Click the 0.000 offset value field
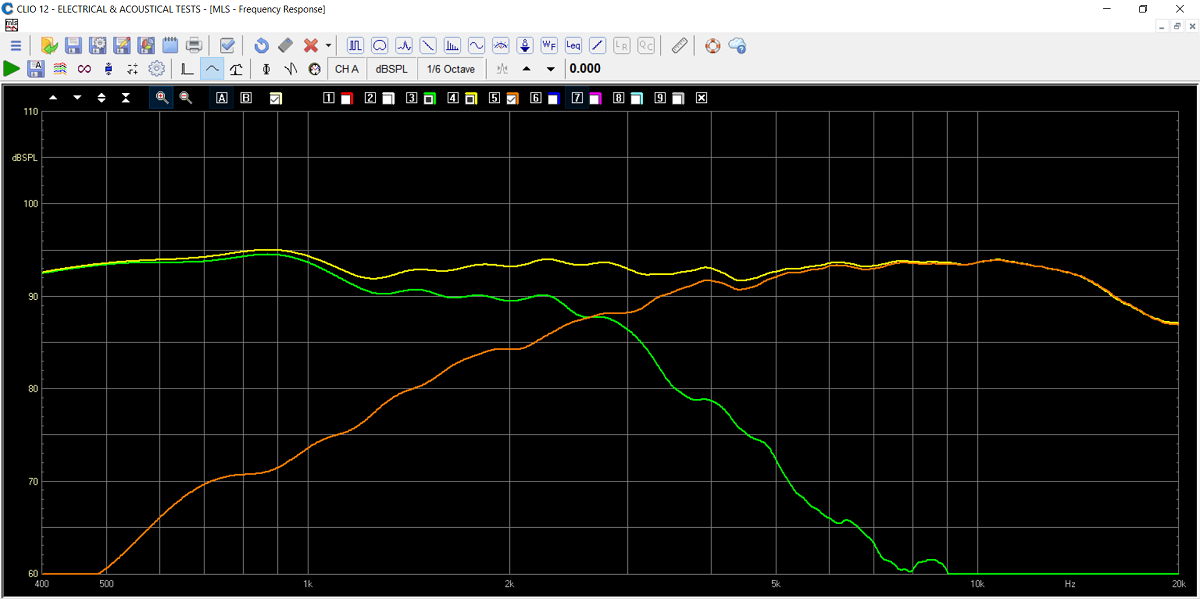The image size is (1200, 599). (x=585, y=69)
